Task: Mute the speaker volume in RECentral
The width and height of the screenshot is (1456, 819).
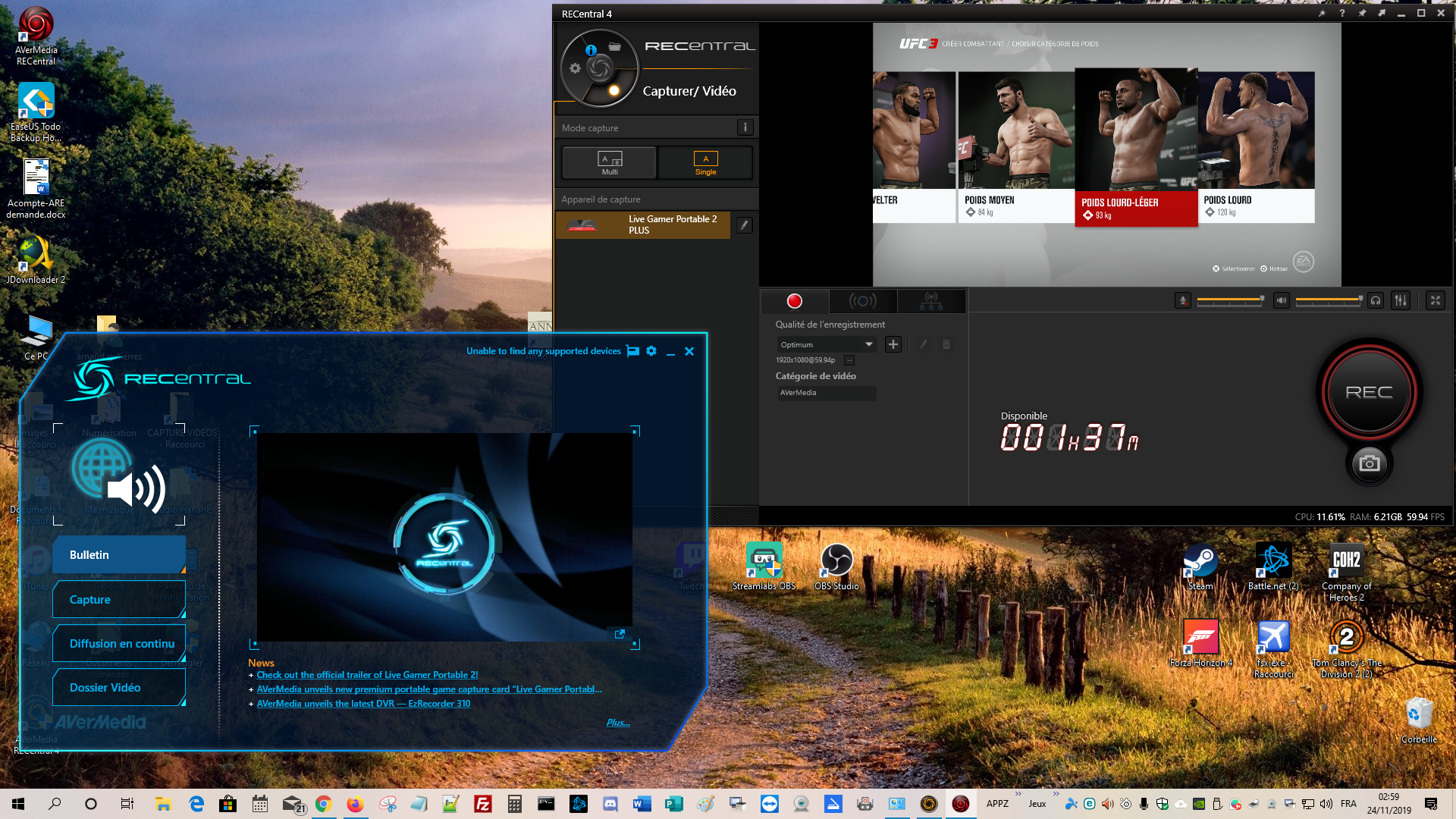Action: [x=1281, y=300]
